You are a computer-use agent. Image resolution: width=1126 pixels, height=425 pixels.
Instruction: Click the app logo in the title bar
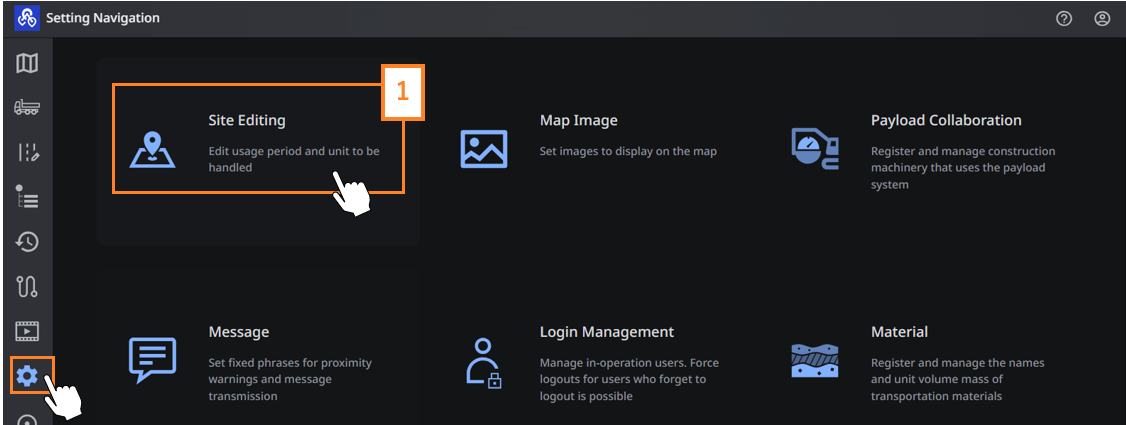28,18
